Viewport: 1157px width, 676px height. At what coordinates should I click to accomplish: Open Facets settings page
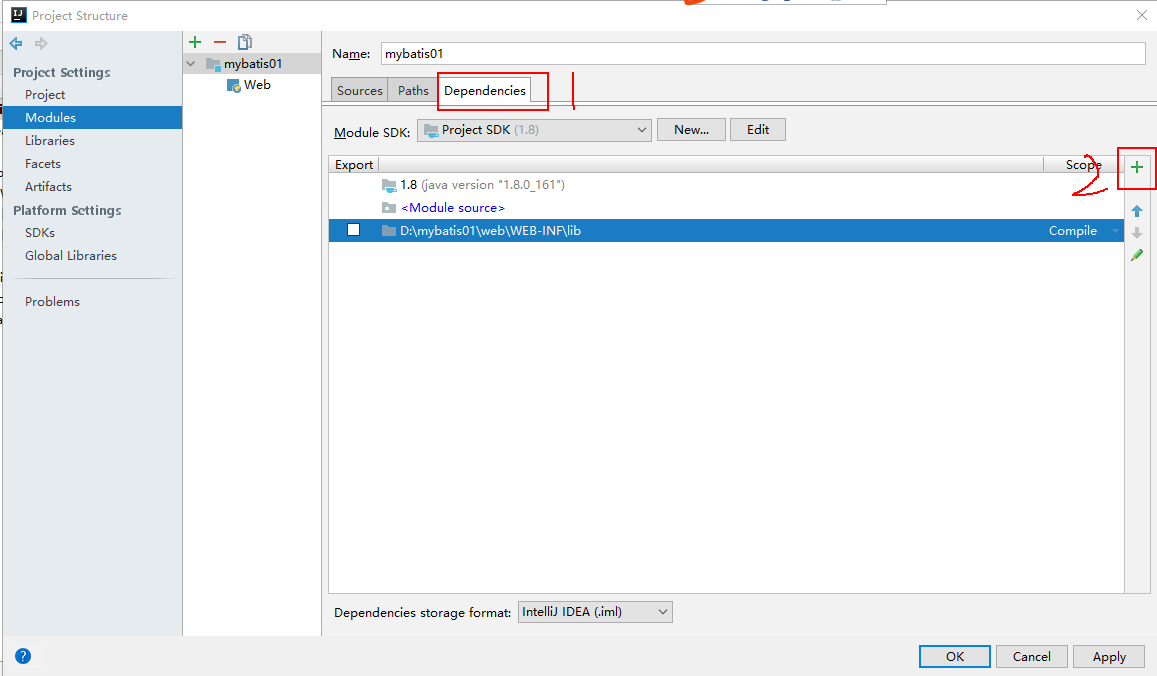(43, 164)
